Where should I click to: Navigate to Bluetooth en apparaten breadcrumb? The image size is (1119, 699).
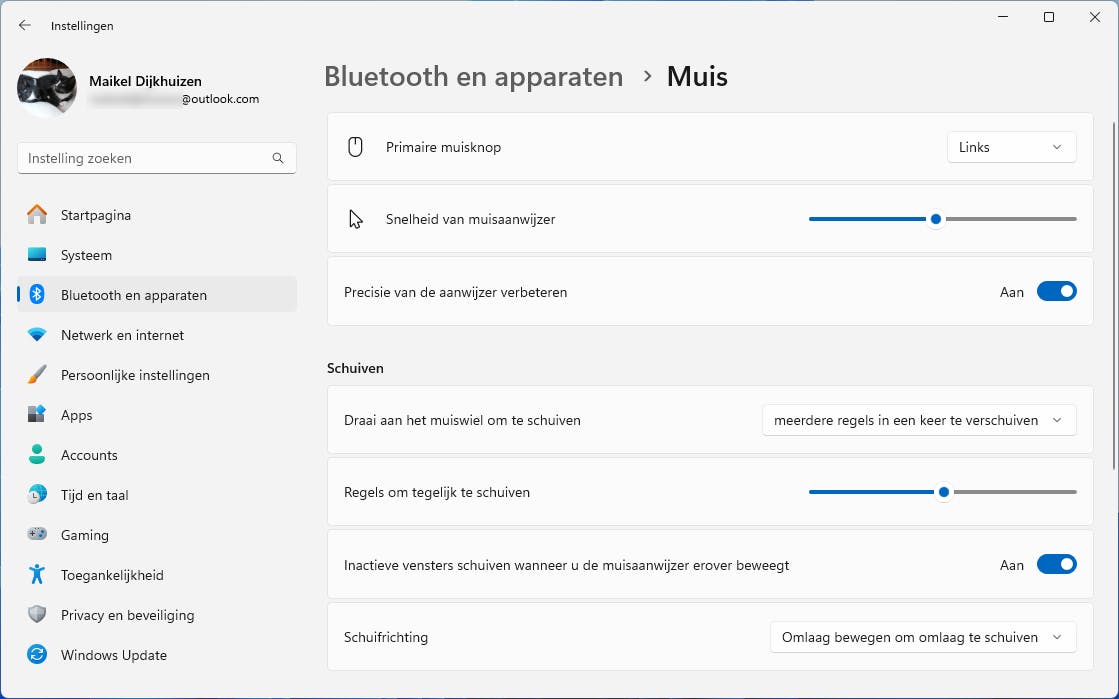[x=473, y=76]
